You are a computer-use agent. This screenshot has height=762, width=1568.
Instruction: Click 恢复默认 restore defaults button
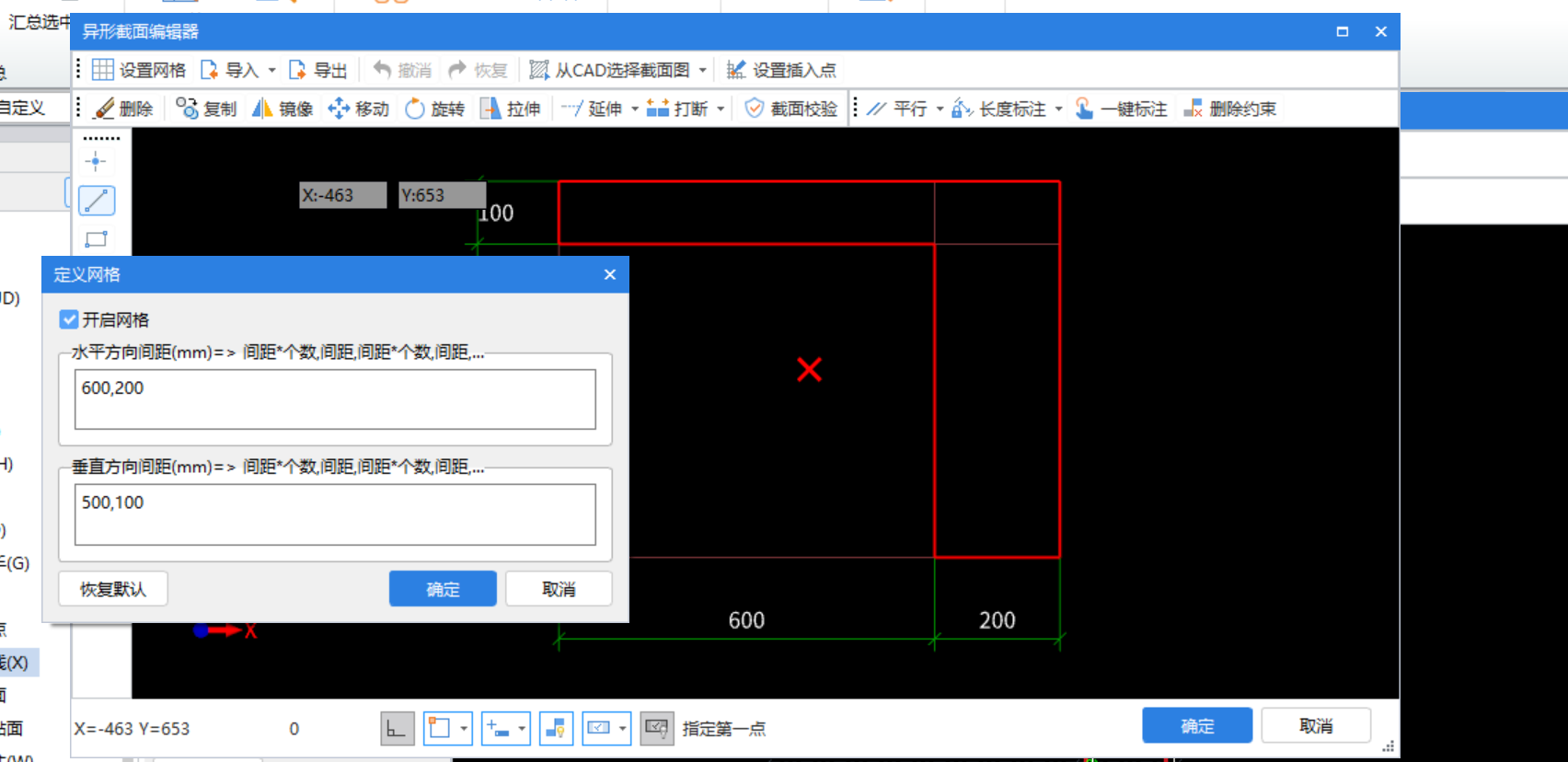(x=113, y=589)
